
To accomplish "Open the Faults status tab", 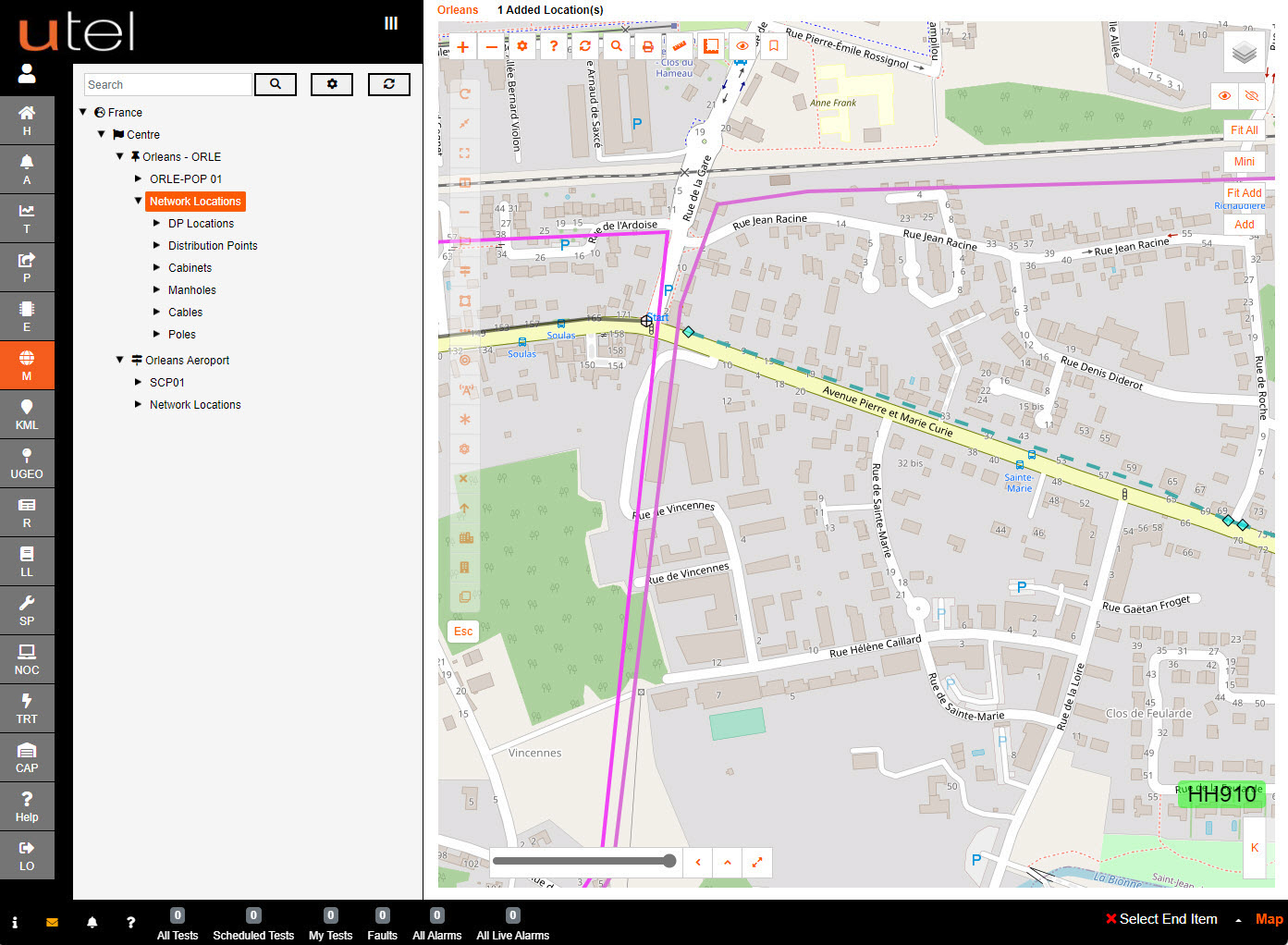I will 382,924.
